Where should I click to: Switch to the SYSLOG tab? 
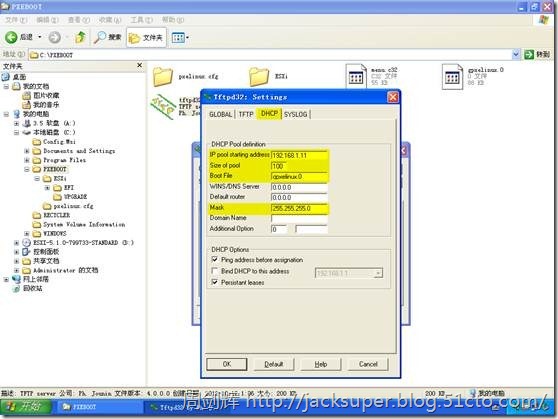click(295, 114)
